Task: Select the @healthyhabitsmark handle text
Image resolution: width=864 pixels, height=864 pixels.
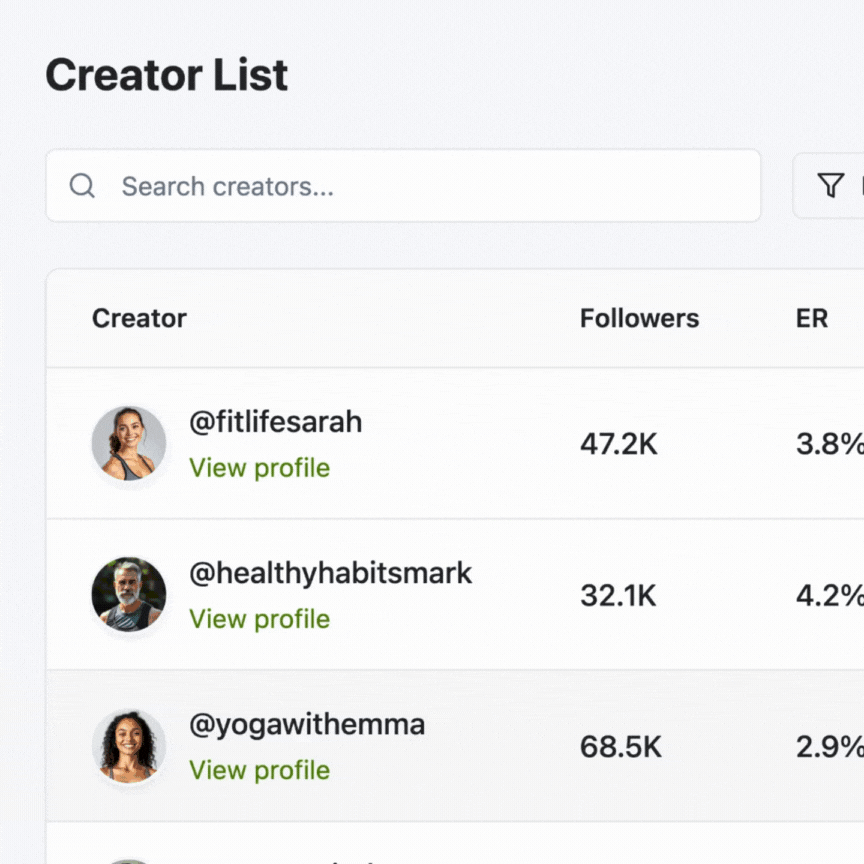Action: pos(330,573)
